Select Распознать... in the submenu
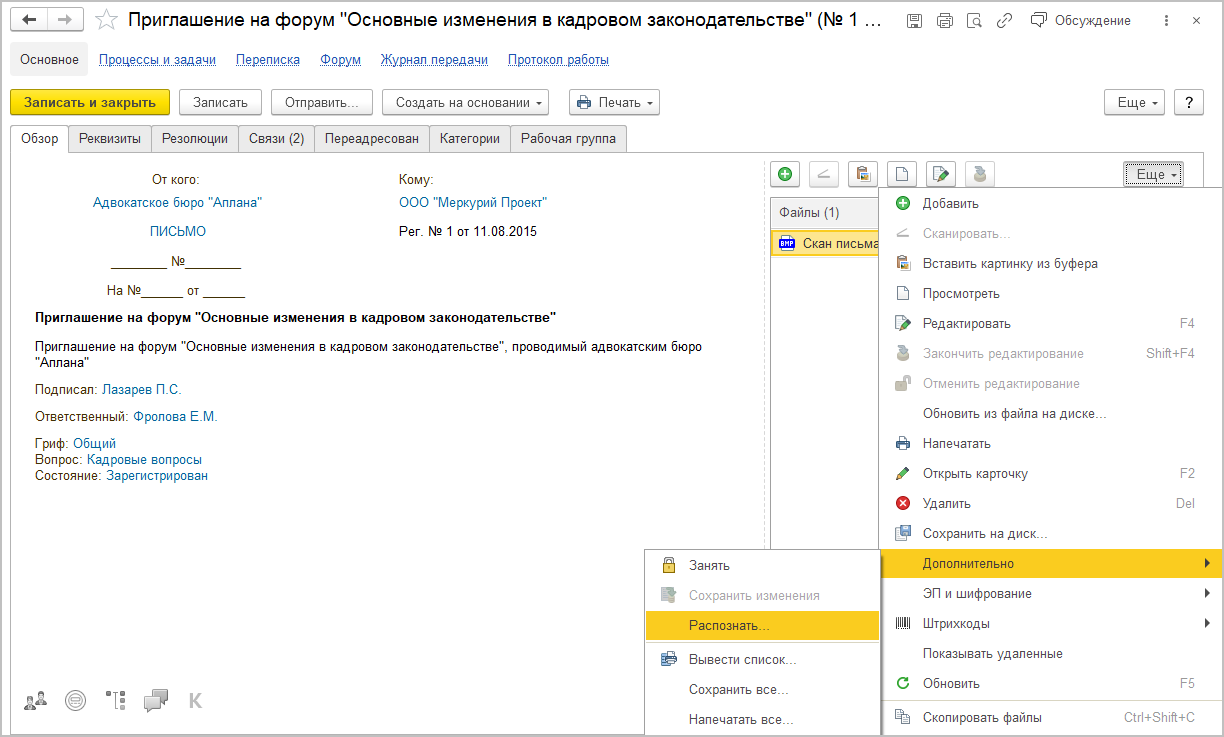The height and width of the screenshot is (737, 1224). (763, 625)
